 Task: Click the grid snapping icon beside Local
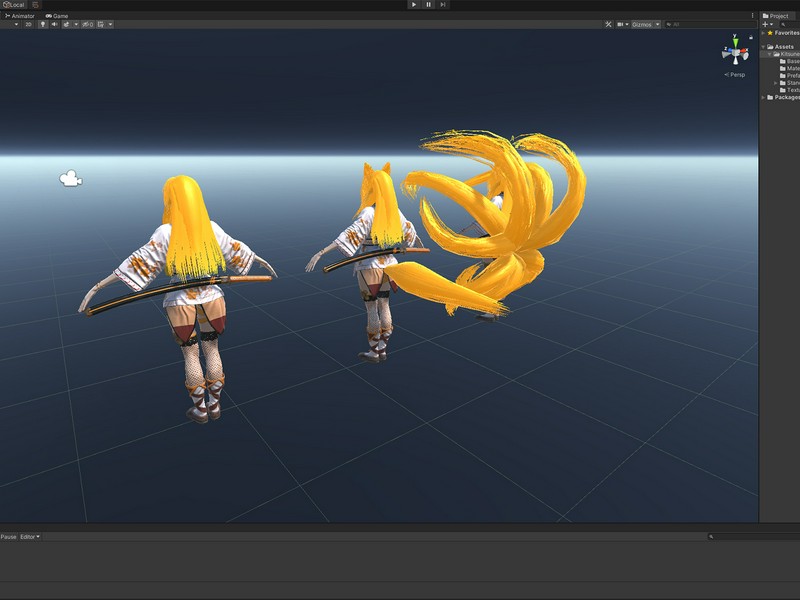click(35, 5)
